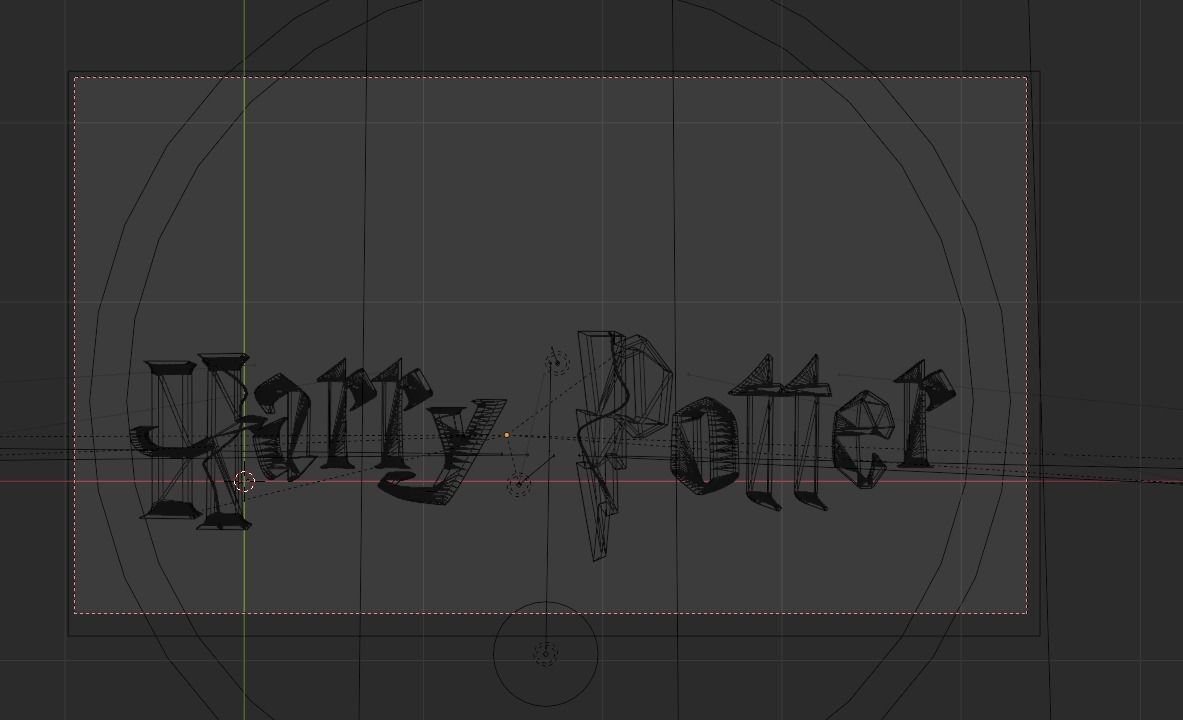1183x720 pixels.
Task: Click the lamp object above the Potter text
Action: tap(554, 362)
